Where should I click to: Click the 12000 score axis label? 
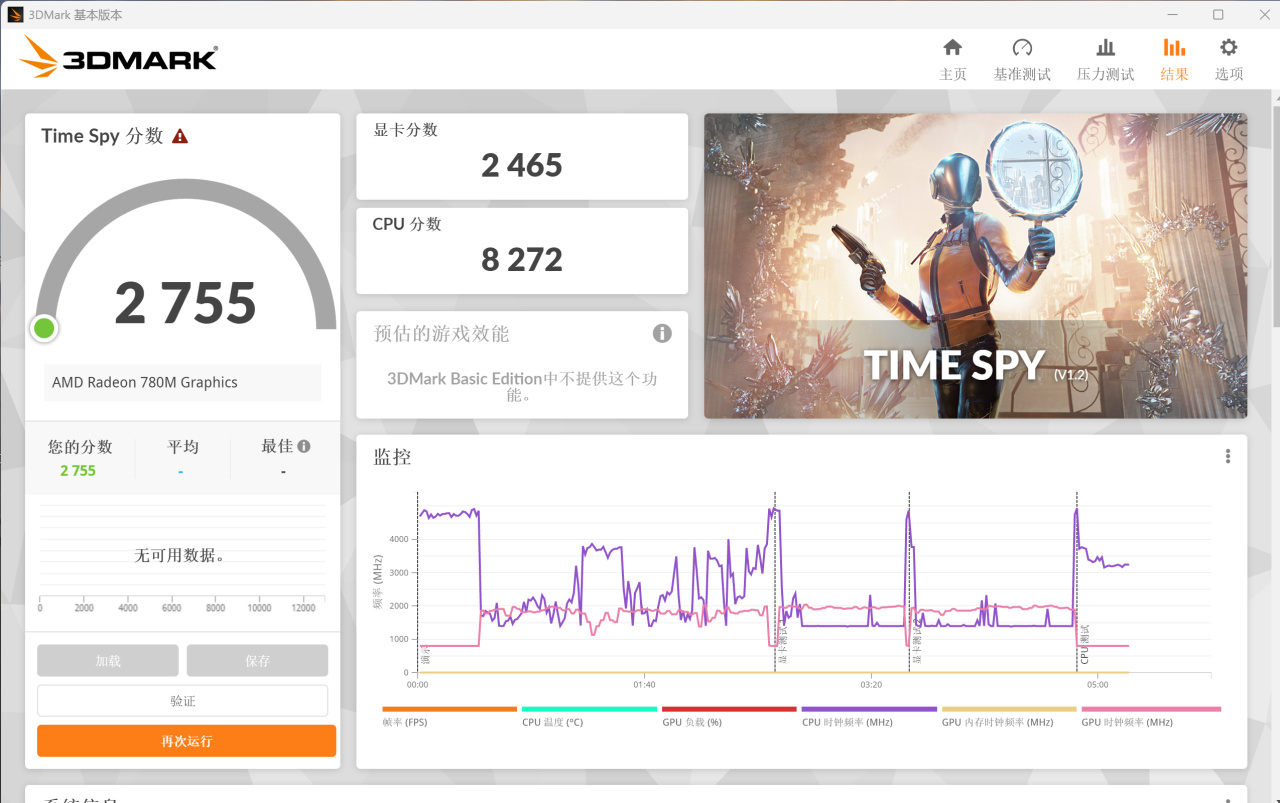coord(303,608)
